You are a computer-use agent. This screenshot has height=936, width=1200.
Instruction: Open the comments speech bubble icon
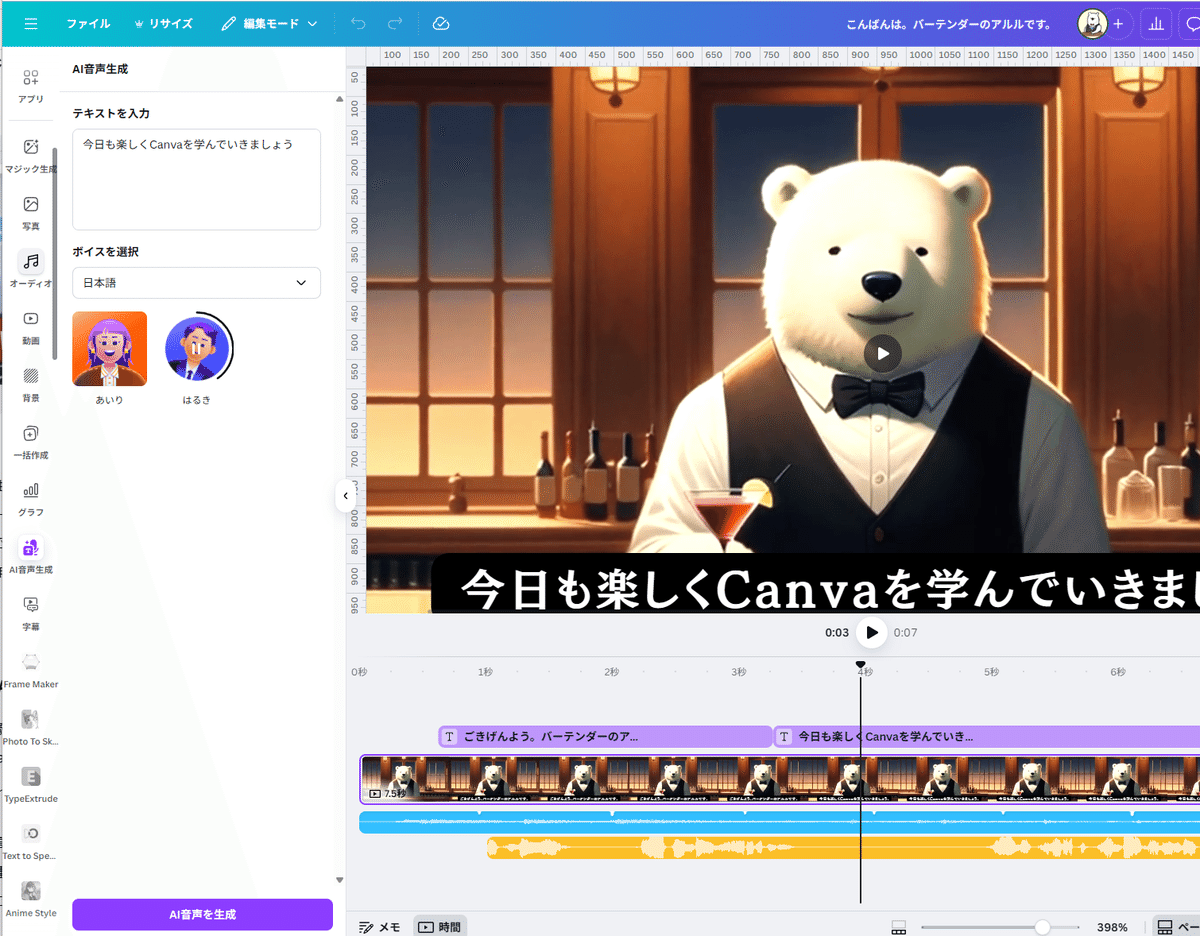(1190, 23)
